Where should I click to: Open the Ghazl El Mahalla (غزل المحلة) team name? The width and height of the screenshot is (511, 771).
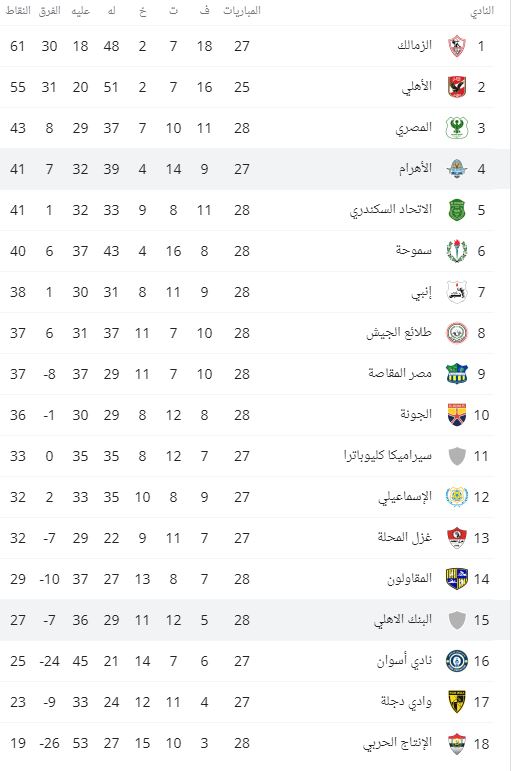pos(405,537)
